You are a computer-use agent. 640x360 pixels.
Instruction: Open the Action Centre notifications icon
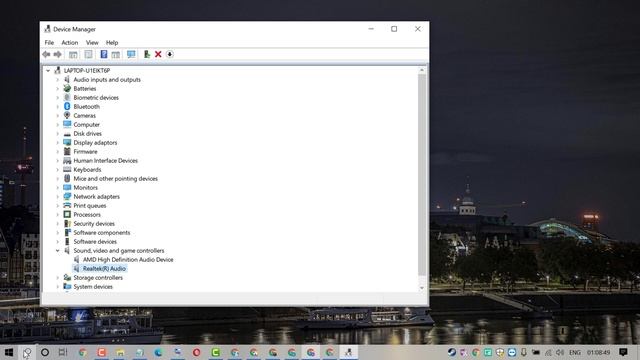623,352
